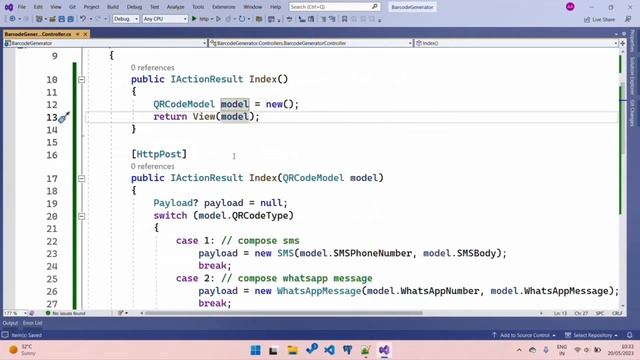This screenshot has width=640, height=360.
Task: Show hidden system tray icons
Action: (519, 350)
